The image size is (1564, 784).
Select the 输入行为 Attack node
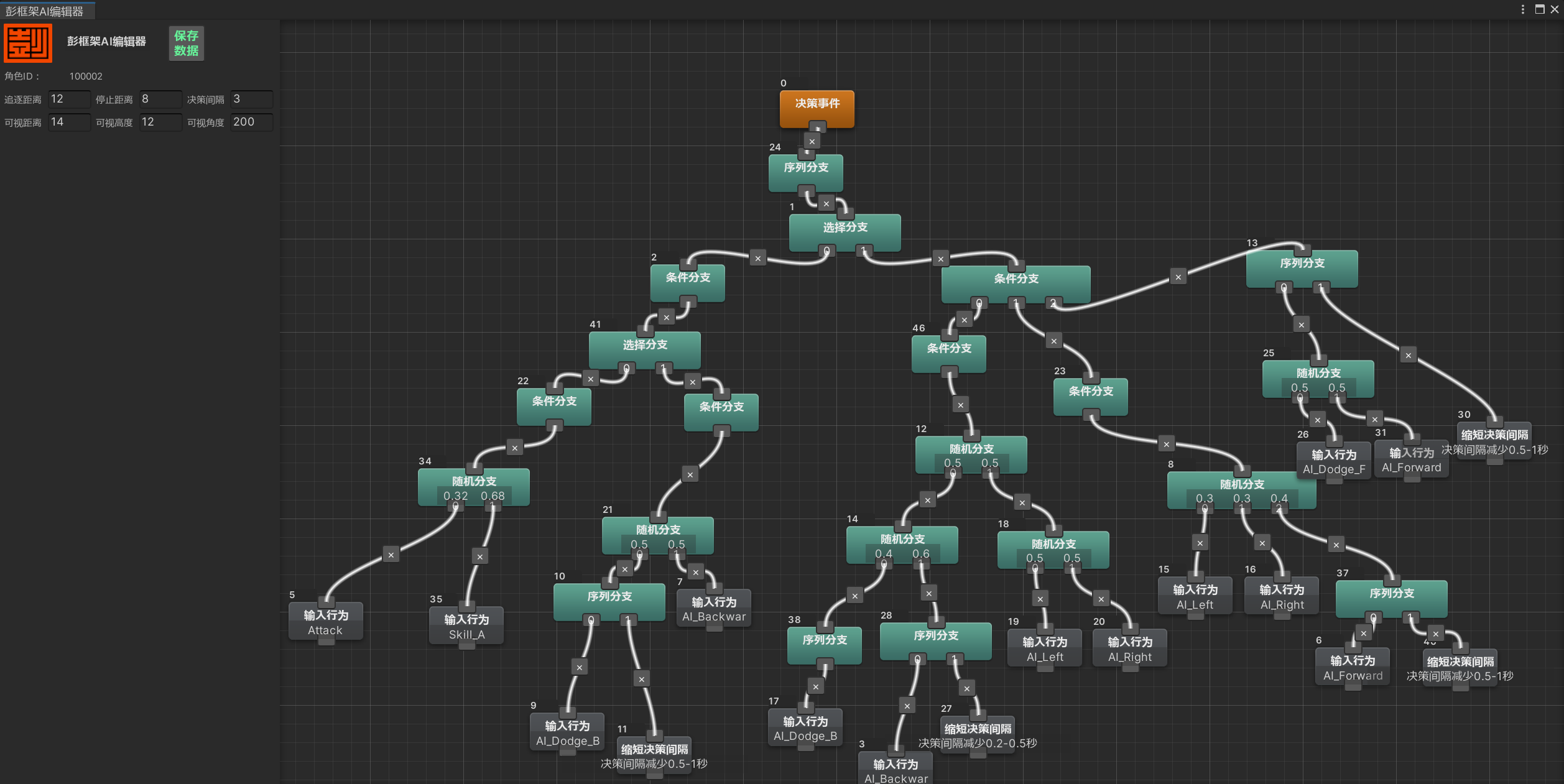[326, 621]
